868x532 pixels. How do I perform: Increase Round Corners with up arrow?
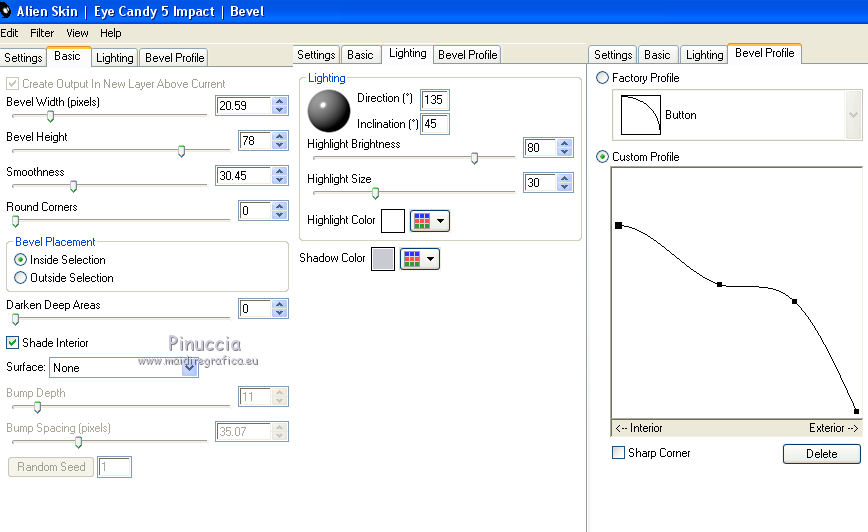click(x=280, y=206)
